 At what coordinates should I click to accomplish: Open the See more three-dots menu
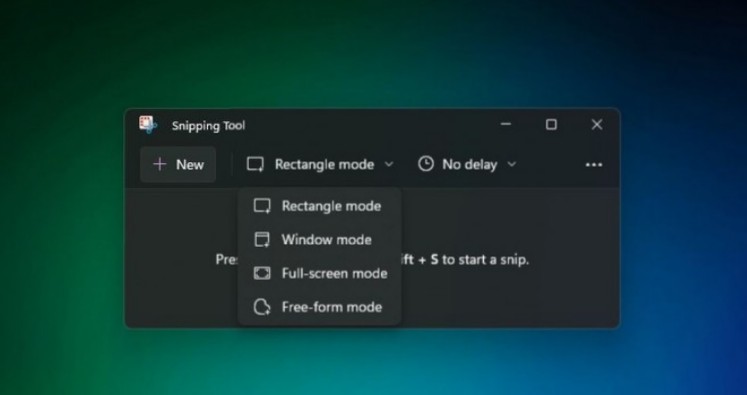[594, 165]
